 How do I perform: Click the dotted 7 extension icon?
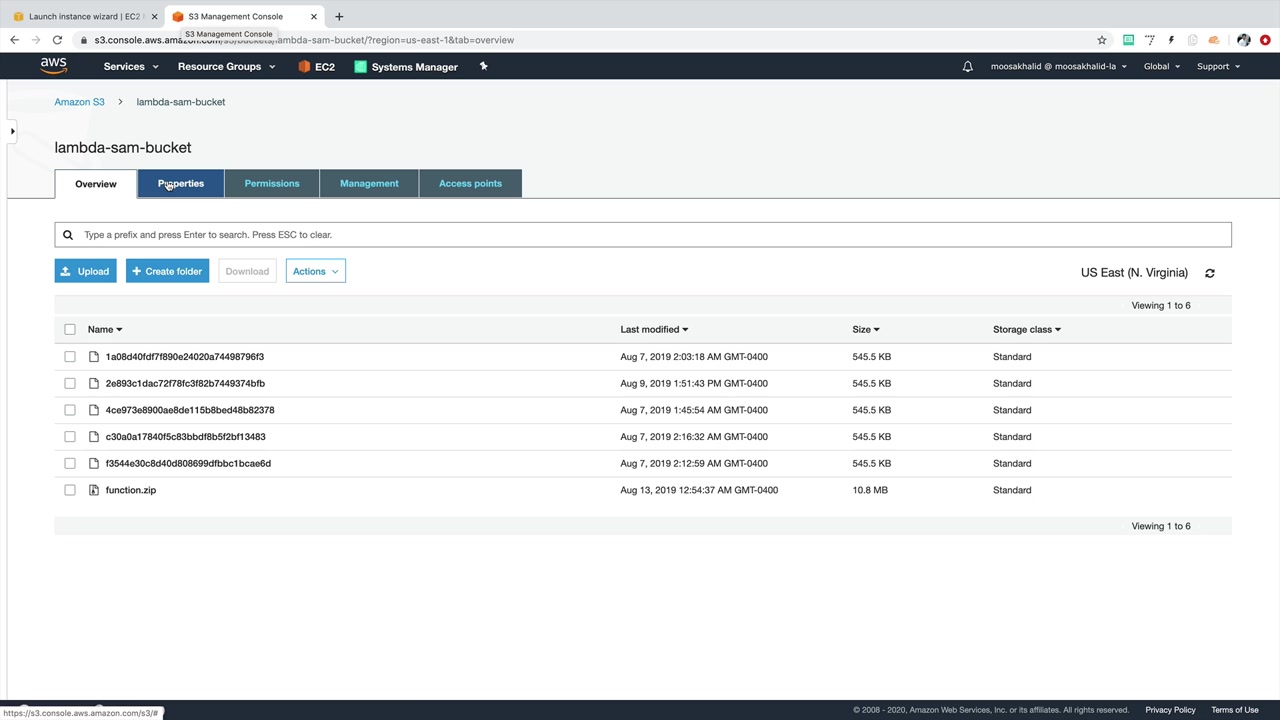(x=1150, y=40)
